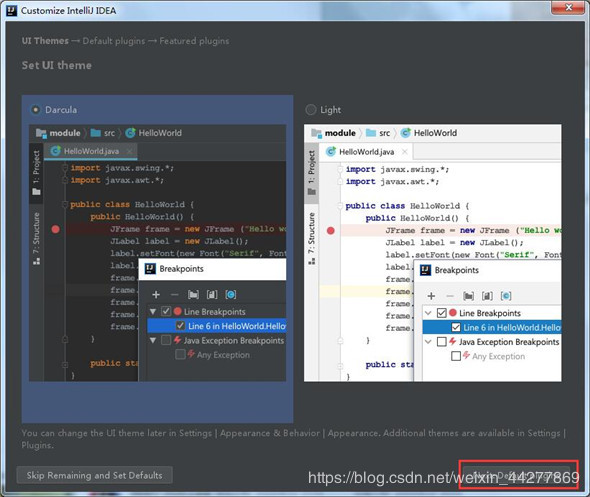The height and width of the screenshot is (497, 590).
Task: Click Skip Remaining and Set Defaults
Action: pos(94,475)
